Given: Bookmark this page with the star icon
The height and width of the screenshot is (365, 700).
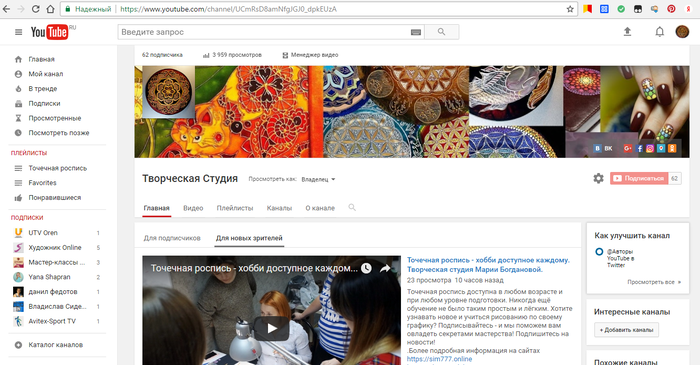Looking at the screenshot, I should pos(570,9).
